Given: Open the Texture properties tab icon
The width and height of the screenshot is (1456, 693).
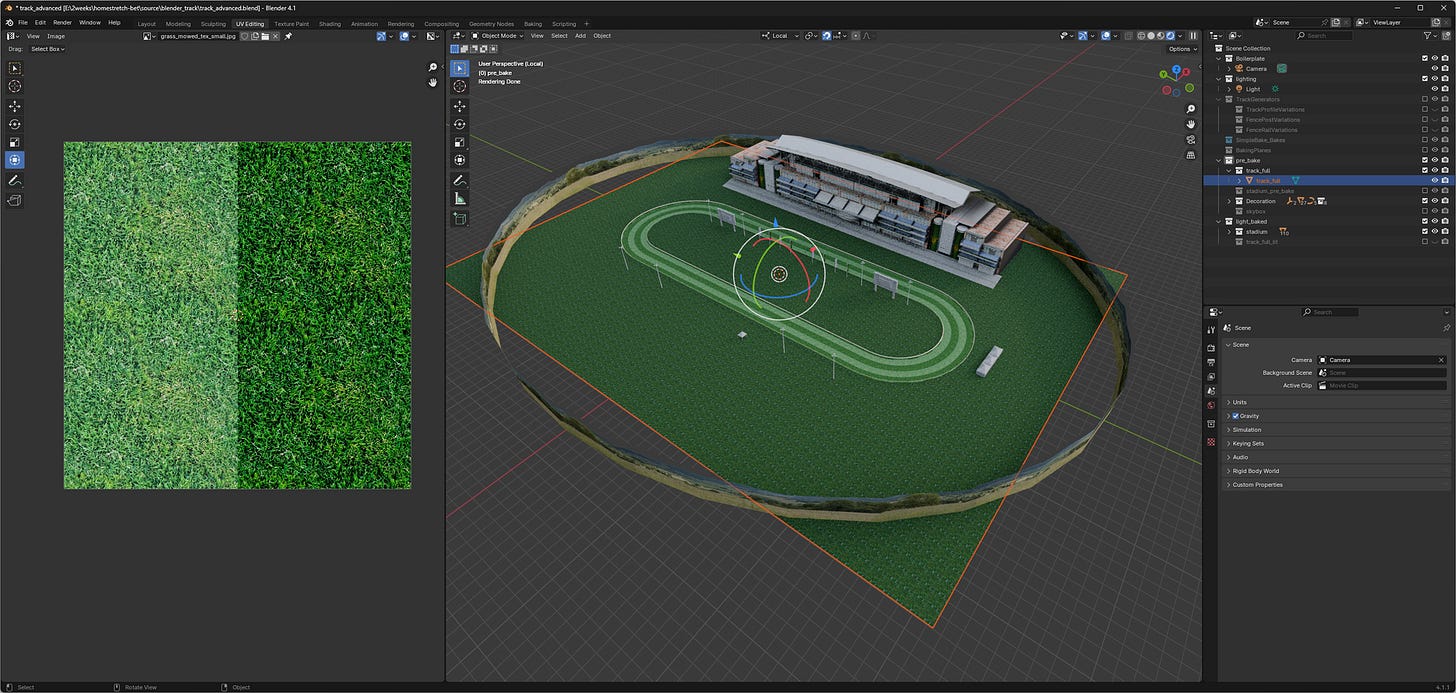Looking at the screenshot, I should tap(1211, 441).
